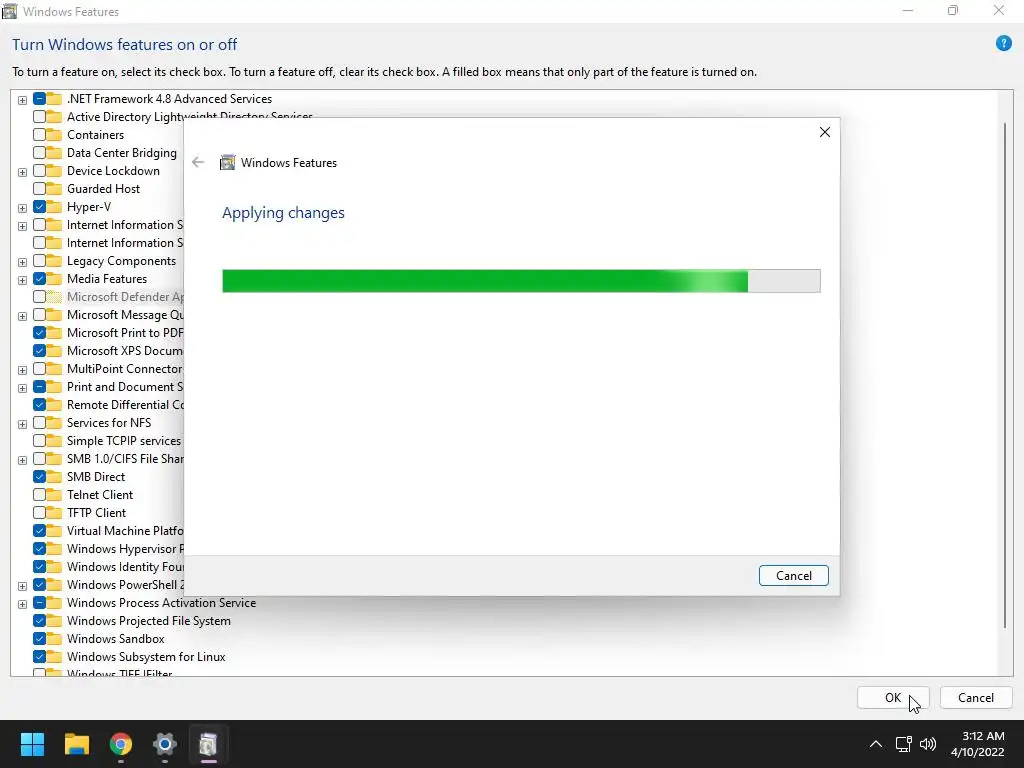This screenshot has height=768, width=1024.
Task: Open network status tray icon
Action: click(903, 744)
